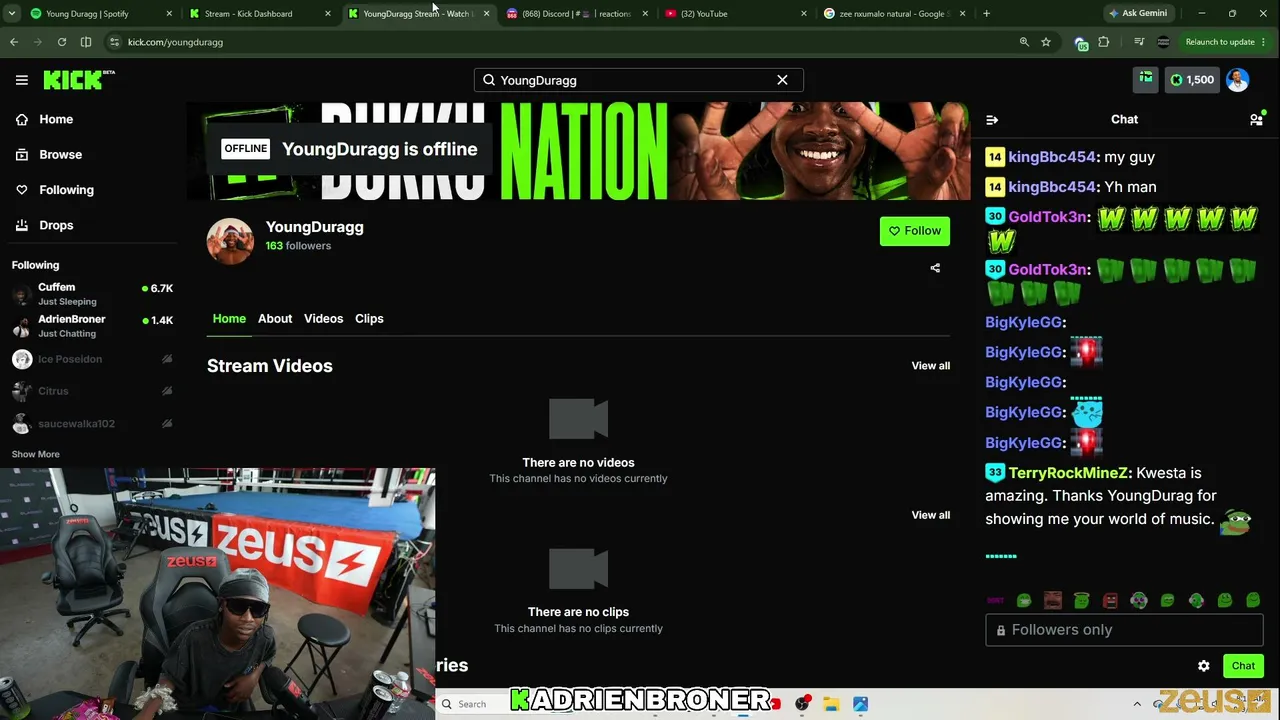Open the Chrome three-dot menu
The height and width of the screenshot is (720, 1280).
pyautogui.click(x=1264, y=42)
